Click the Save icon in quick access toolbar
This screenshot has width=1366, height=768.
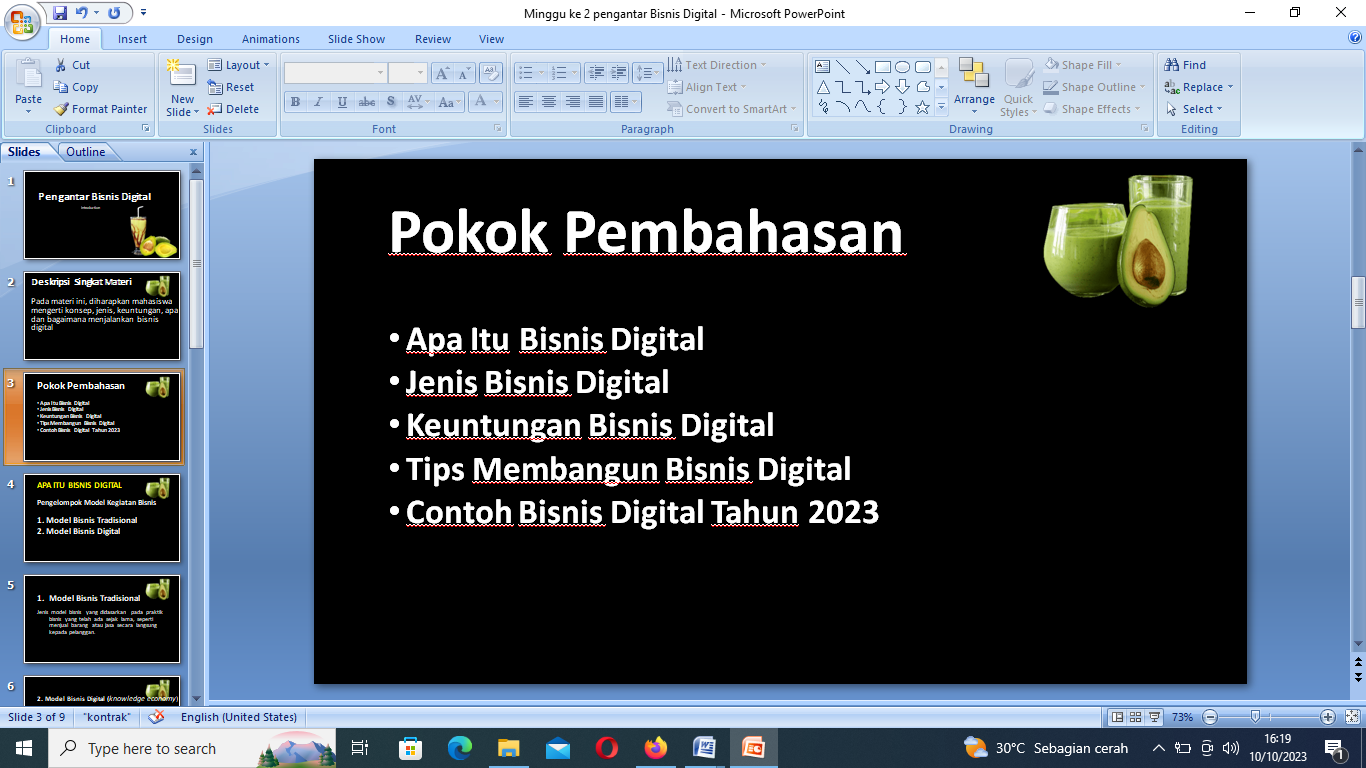[60, 13]
